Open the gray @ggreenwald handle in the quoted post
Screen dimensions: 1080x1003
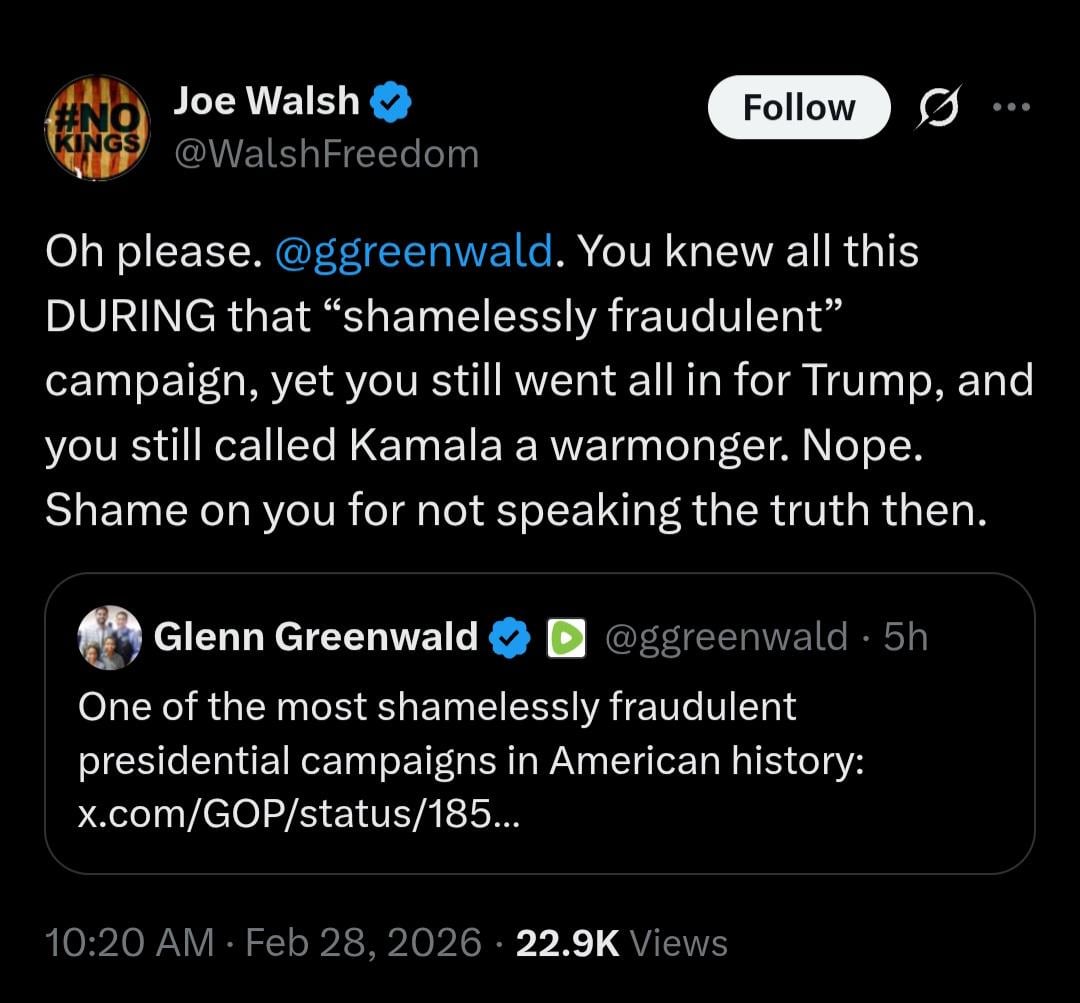[x=727, y=637]
